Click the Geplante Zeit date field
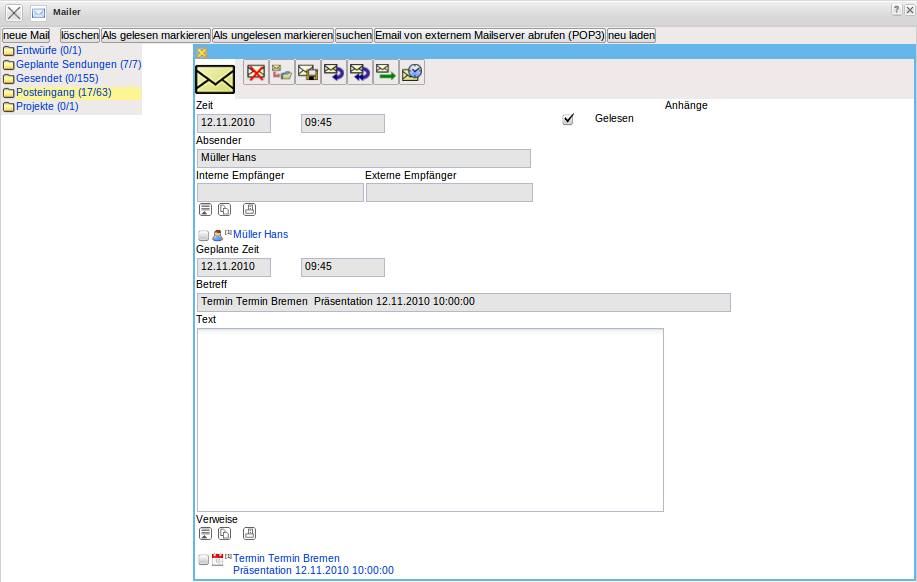The width and height of the screenshot is (917, 582). coord(234,267)
